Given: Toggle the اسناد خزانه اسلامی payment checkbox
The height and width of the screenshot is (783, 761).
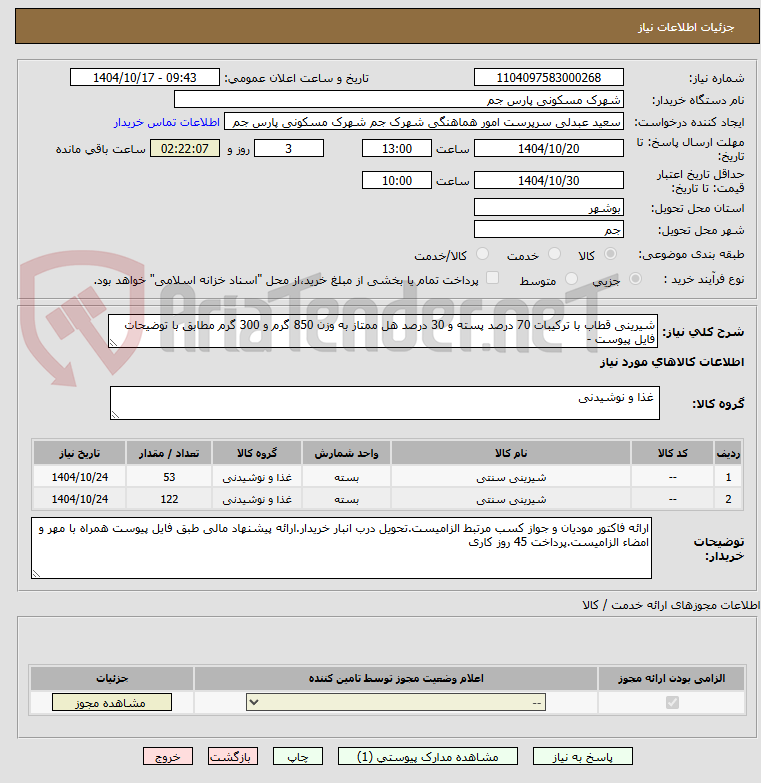Looking at the screenshot, I should [492, 278].
